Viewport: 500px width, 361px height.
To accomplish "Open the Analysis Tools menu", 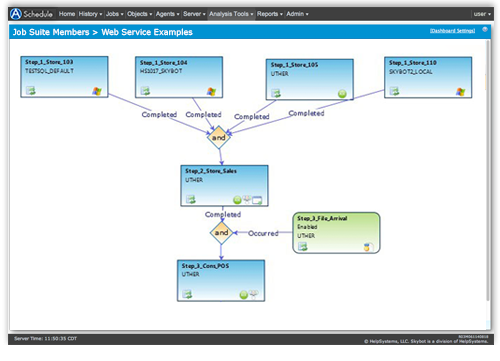I will tap(231, 14).
